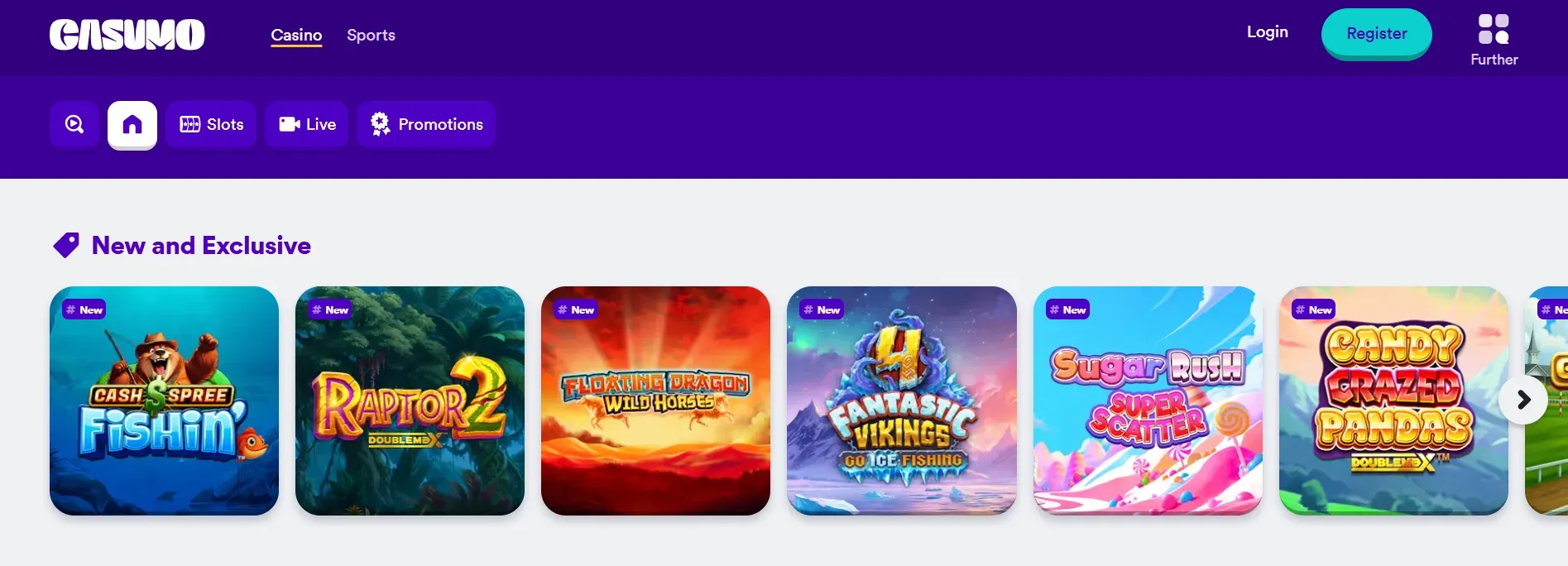Open the game search icon
Viewport: 1568px width, 566px height.
(74, 124)
